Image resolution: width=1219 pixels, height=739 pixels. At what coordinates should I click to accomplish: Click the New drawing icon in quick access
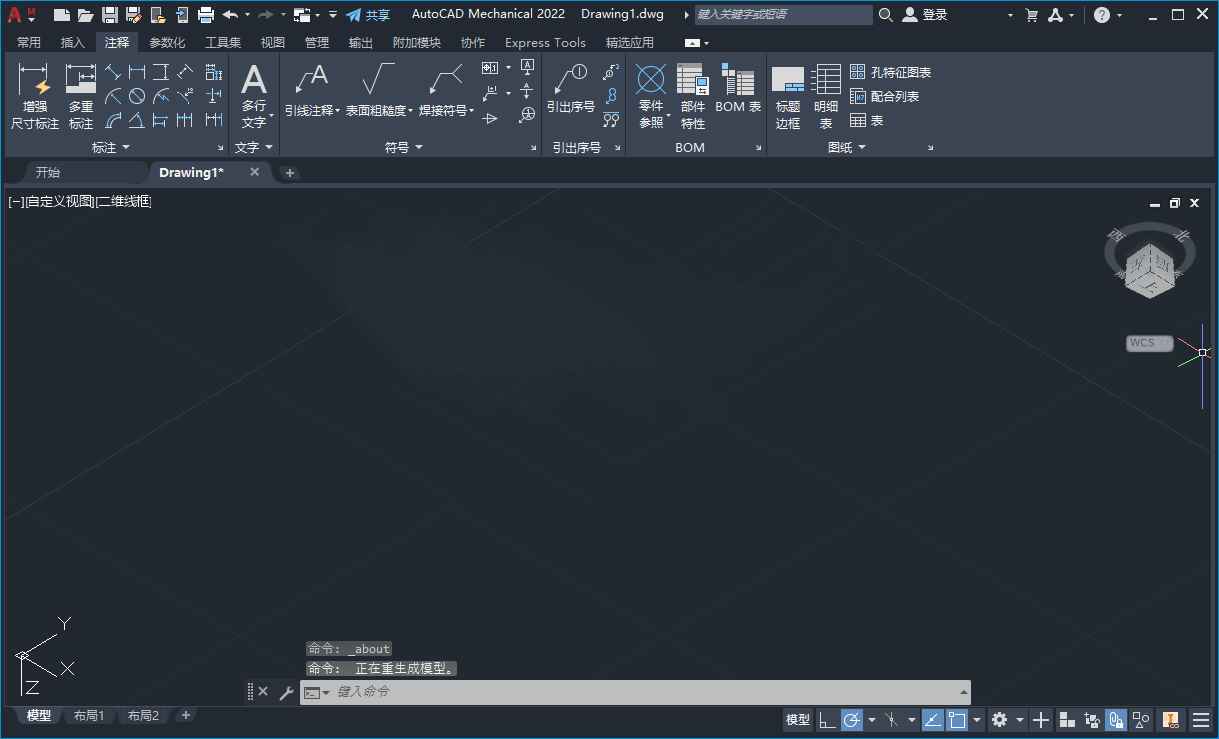coord(62,15)
